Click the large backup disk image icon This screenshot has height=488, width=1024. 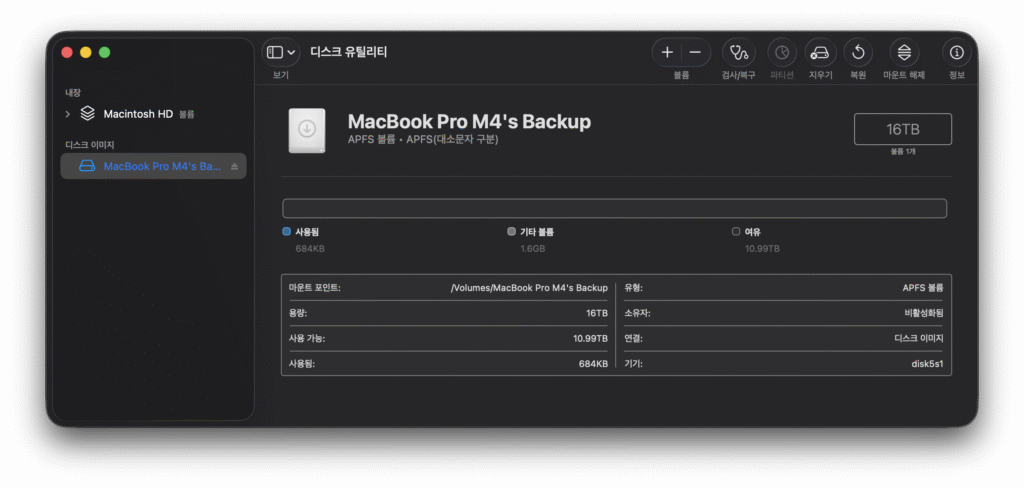pos(306,130)
